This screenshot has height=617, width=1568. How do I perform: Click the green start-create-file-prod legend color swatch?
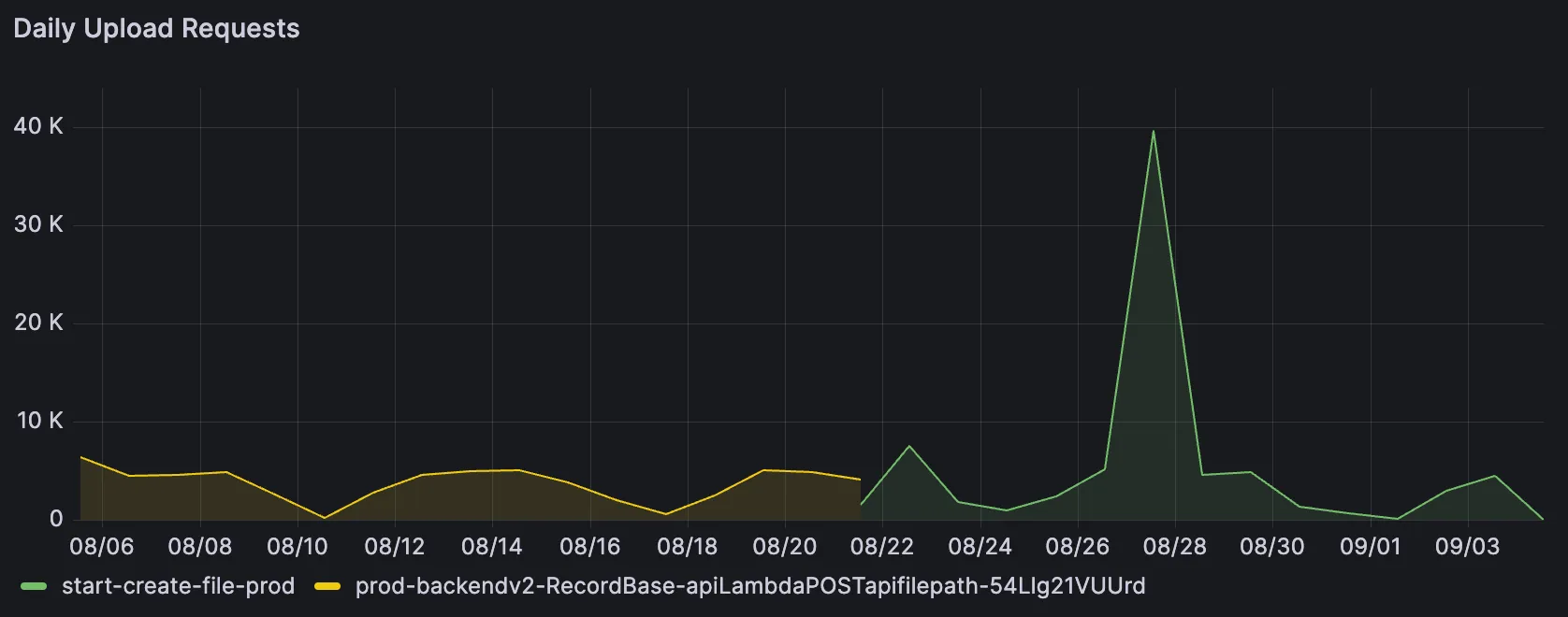(x=34, y=586)
